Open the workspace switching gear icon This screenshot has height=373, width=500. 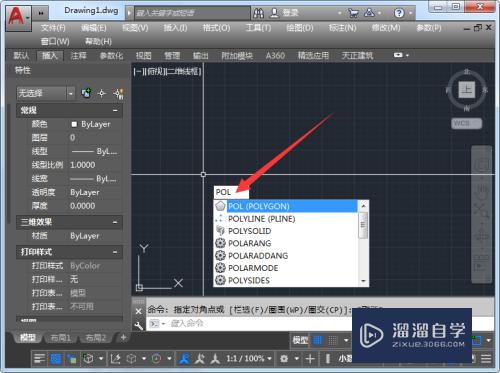pyautogui.click(x=284, y=359)
